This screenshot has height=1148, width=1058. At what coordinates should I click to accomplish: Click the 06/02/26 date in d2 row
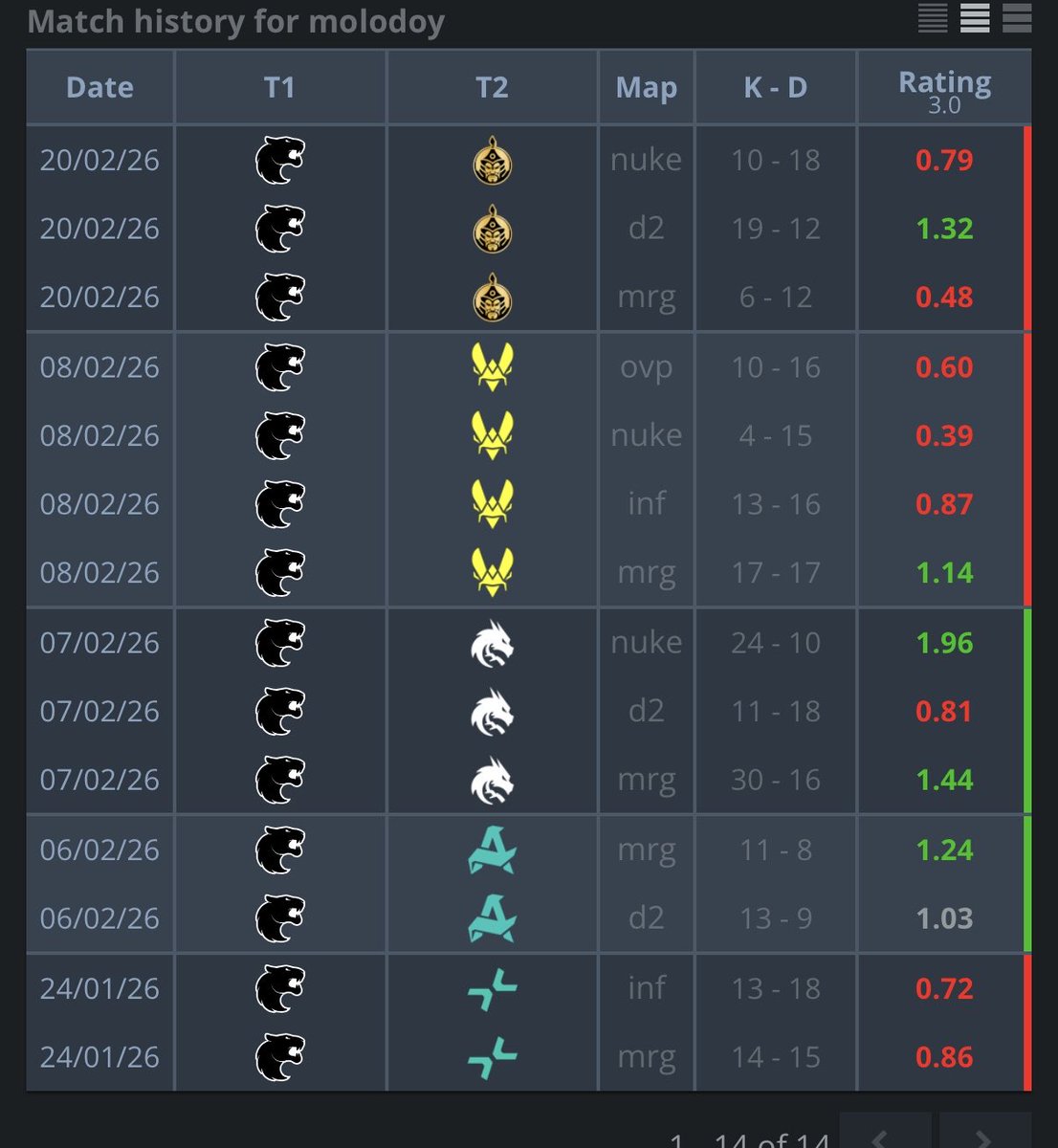99,918
